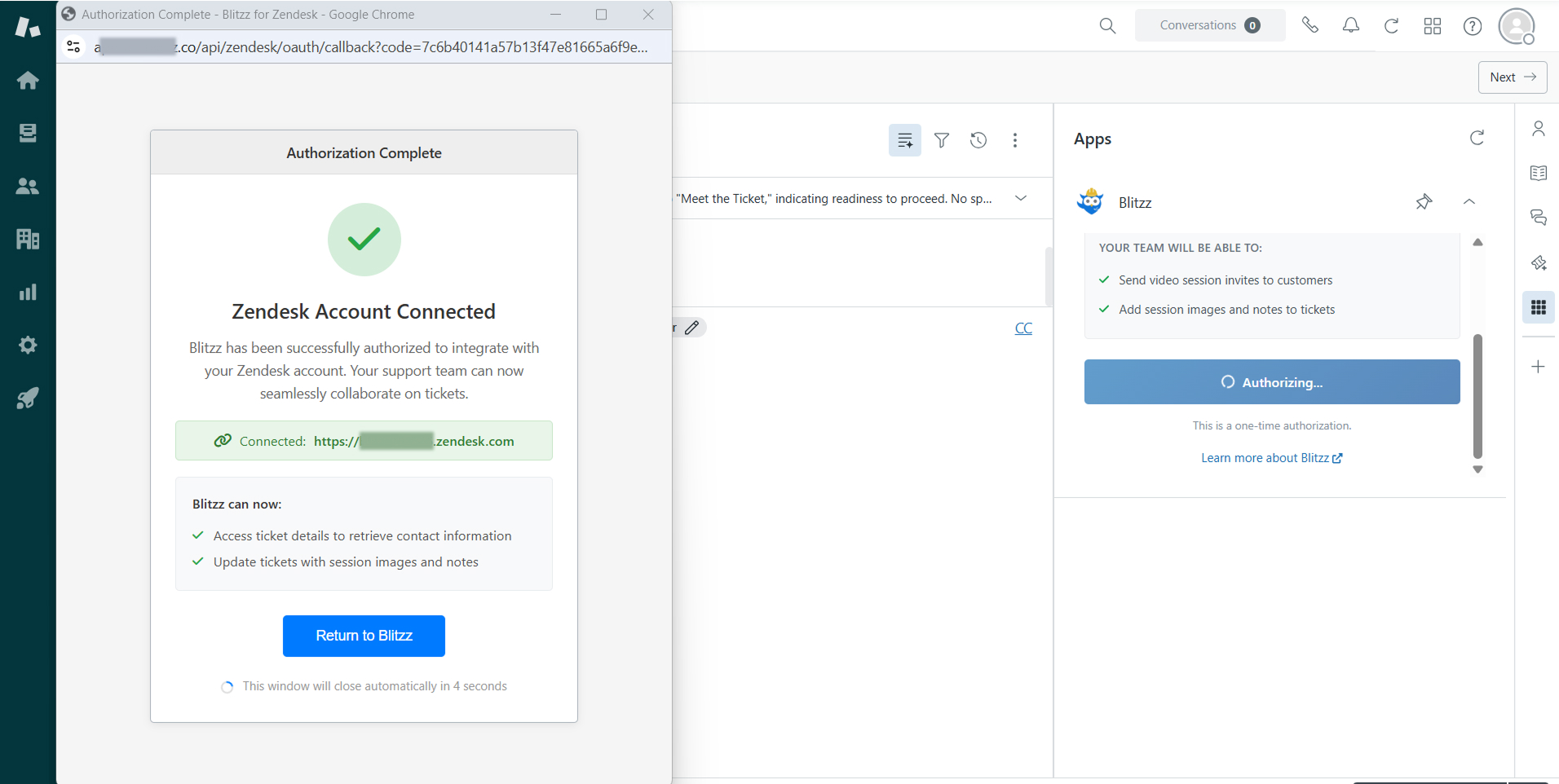
Task: Click the Next button
Action: (x=1513, y=77)
